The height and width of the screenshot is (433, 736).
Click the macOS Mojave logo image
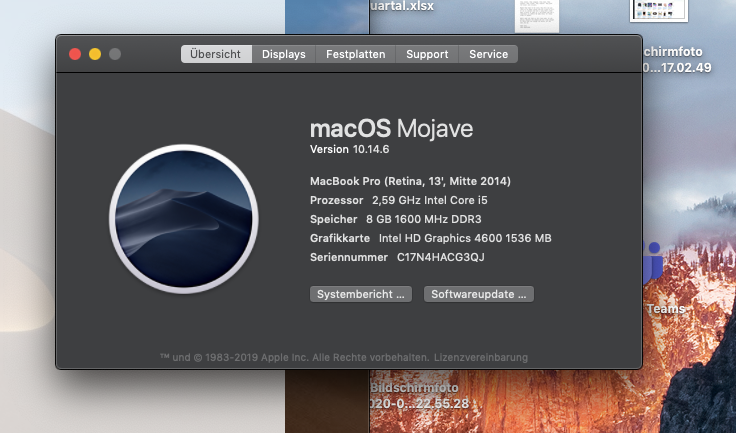pyautogui.click(x=184, y=219)
